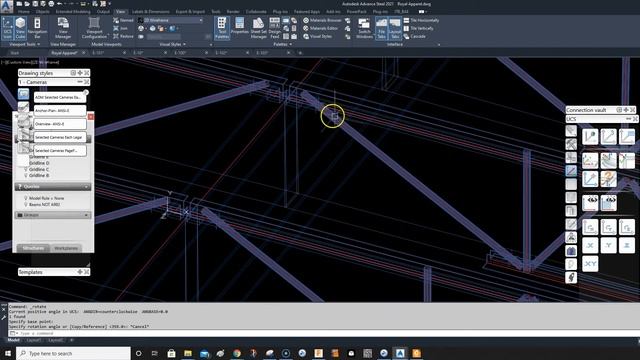Open the Materials Editor

coord(320,28)
